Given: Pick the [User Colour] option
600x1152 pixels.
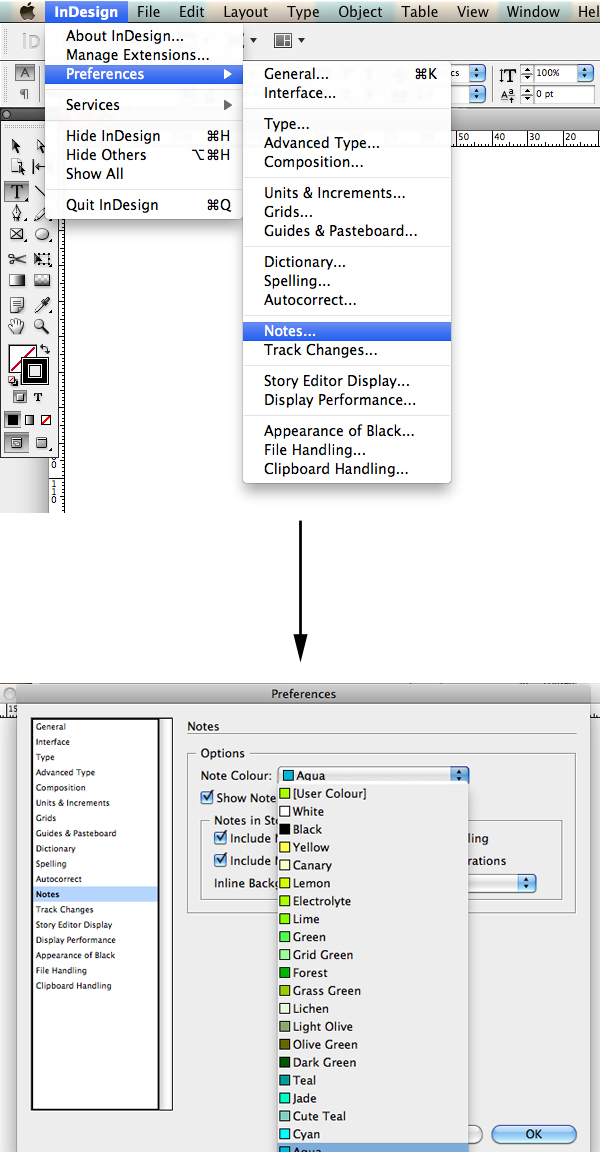Looking at the screenshot, I should tap(372, 793).
